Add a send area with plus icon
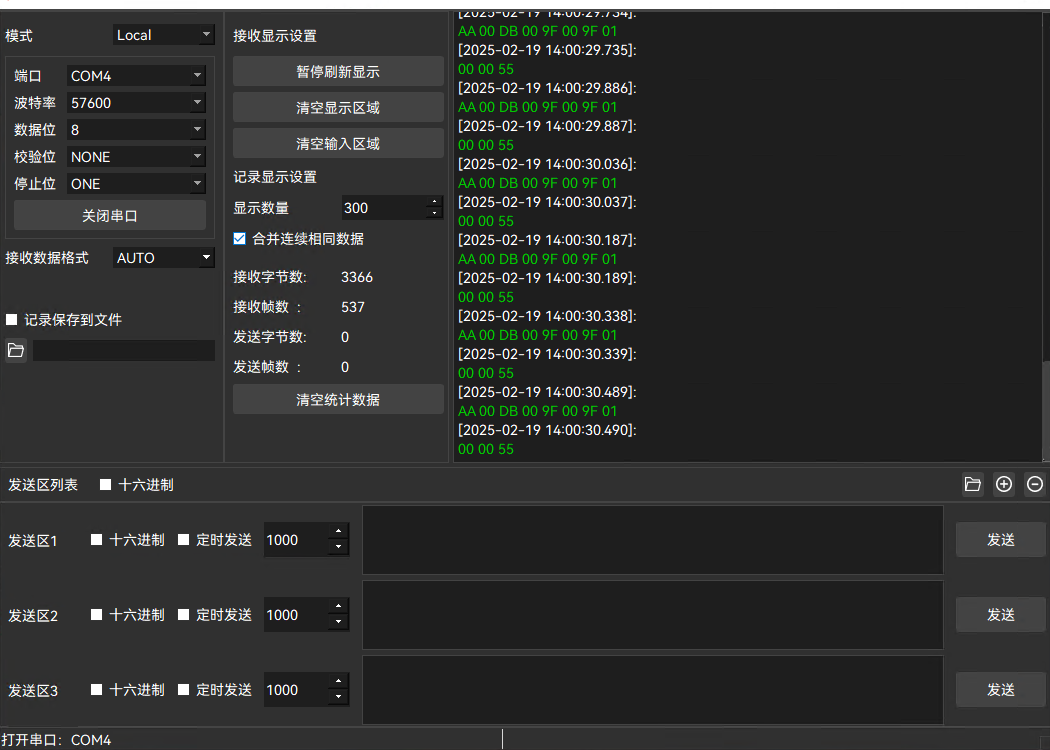Image resolution: width=1050 pixels, height=750 pixels. pyautogui.click(x=1004, y=485)
